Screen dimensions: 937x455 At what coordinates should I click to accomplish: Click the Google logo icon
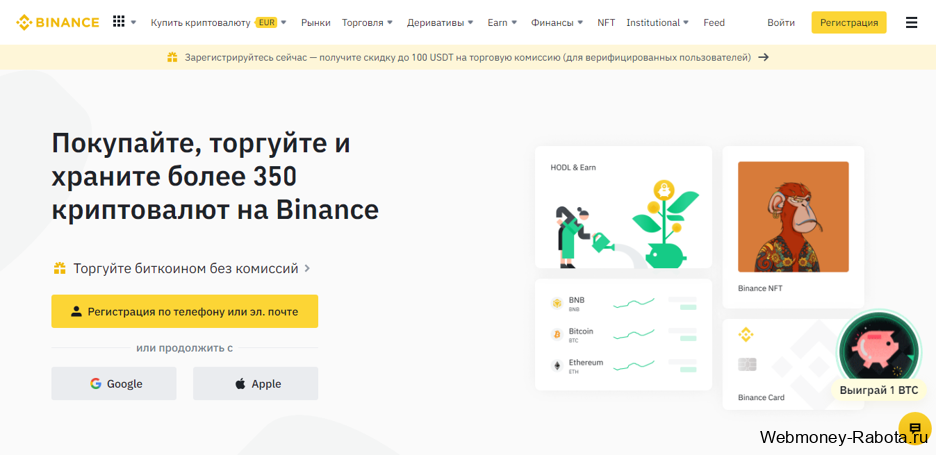[x=96, y=383]
